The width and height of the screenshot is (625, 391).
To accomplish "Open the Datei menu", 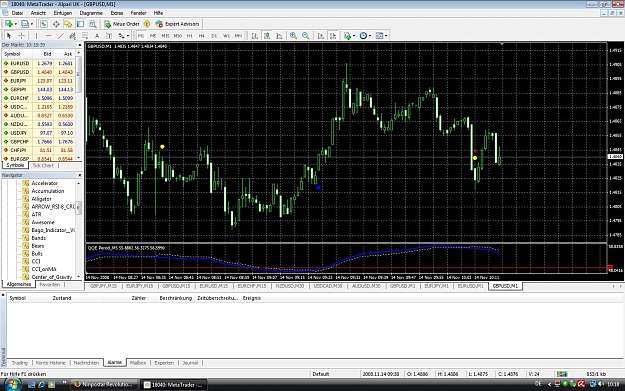I will point(17,13).
